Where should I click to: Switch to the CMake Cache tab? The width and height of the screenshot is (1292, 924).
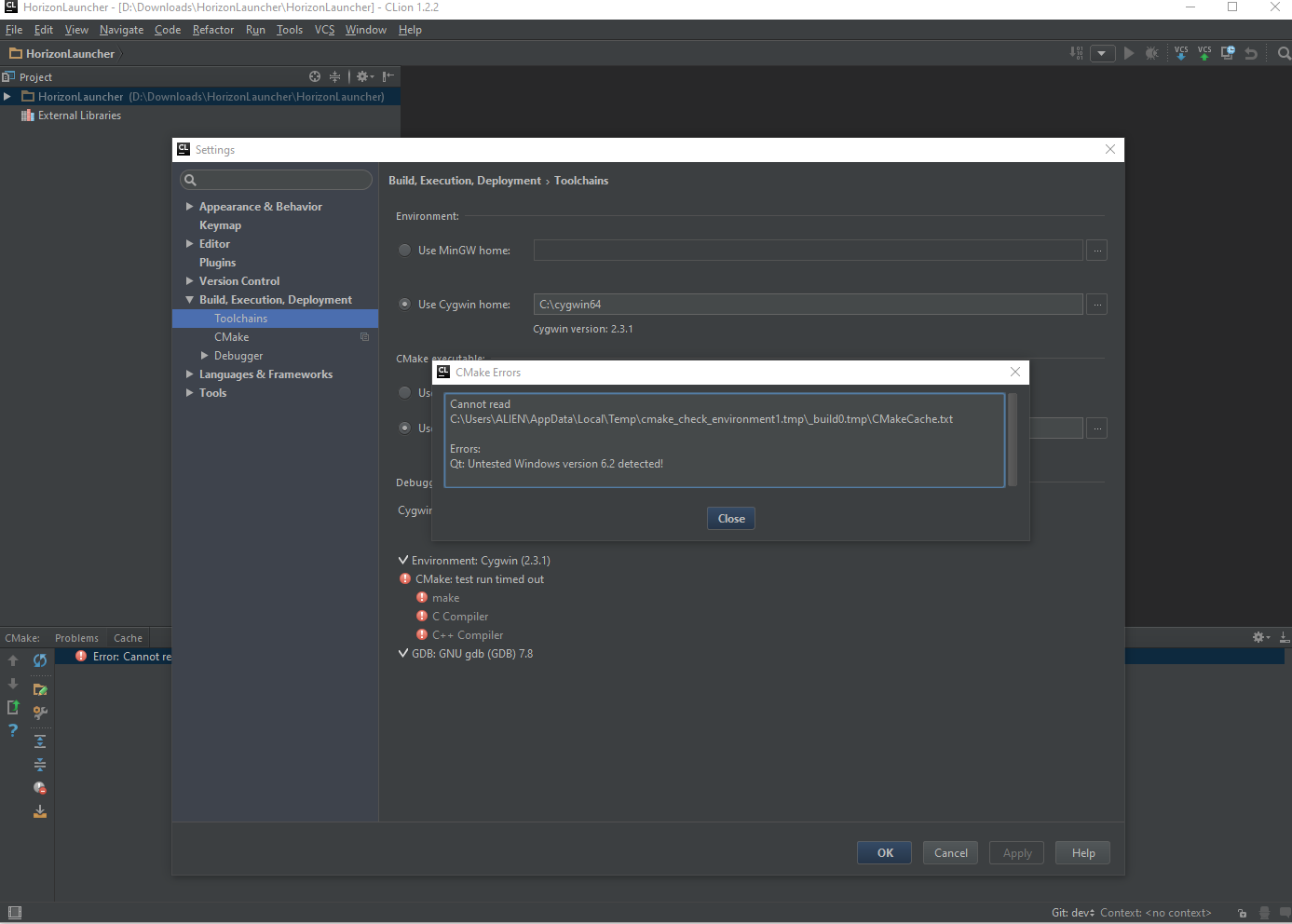(x=128, y=638)
